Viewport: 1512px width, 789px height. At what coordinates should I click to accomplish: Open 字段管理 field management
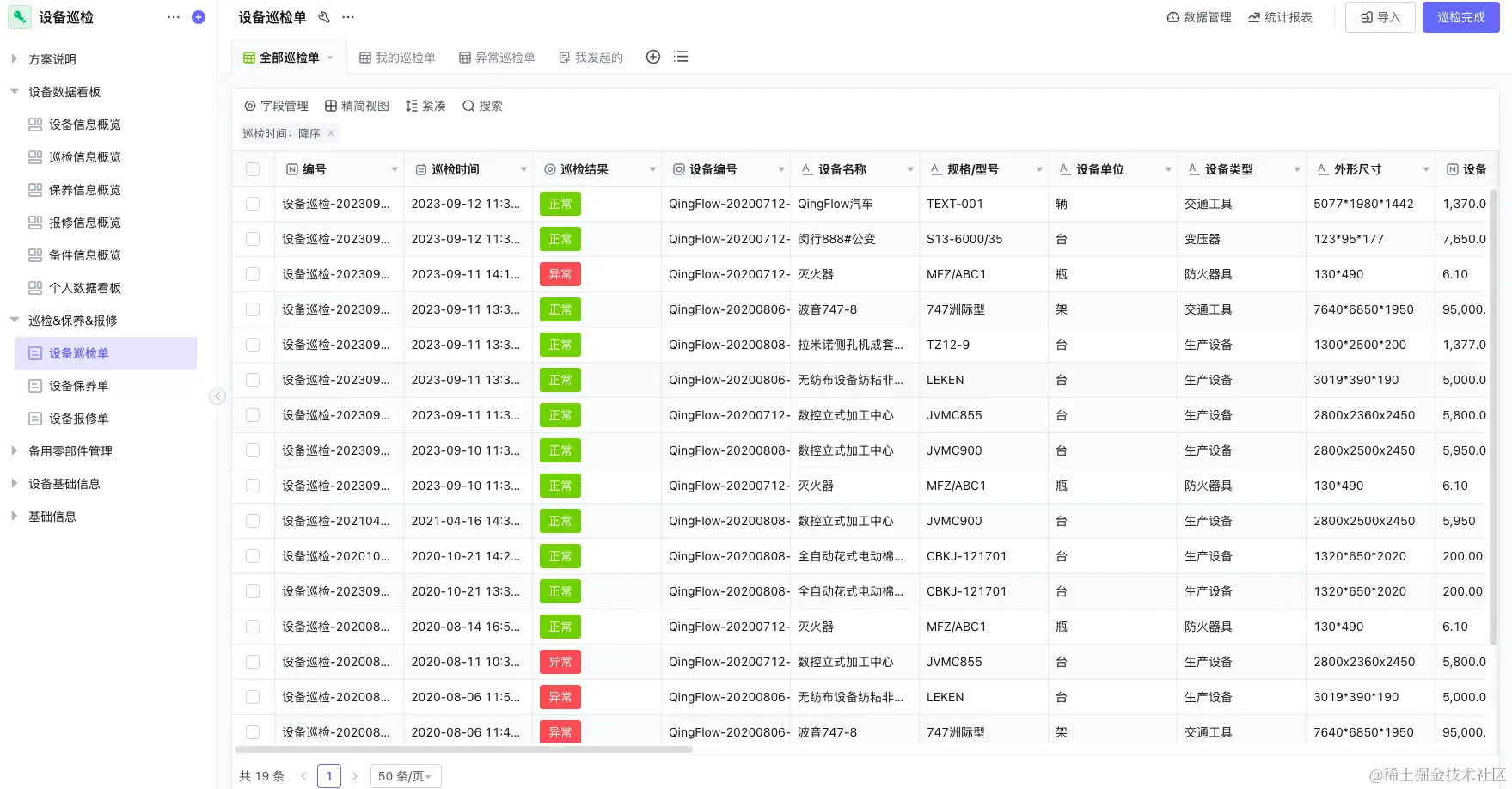coord(276,106)
